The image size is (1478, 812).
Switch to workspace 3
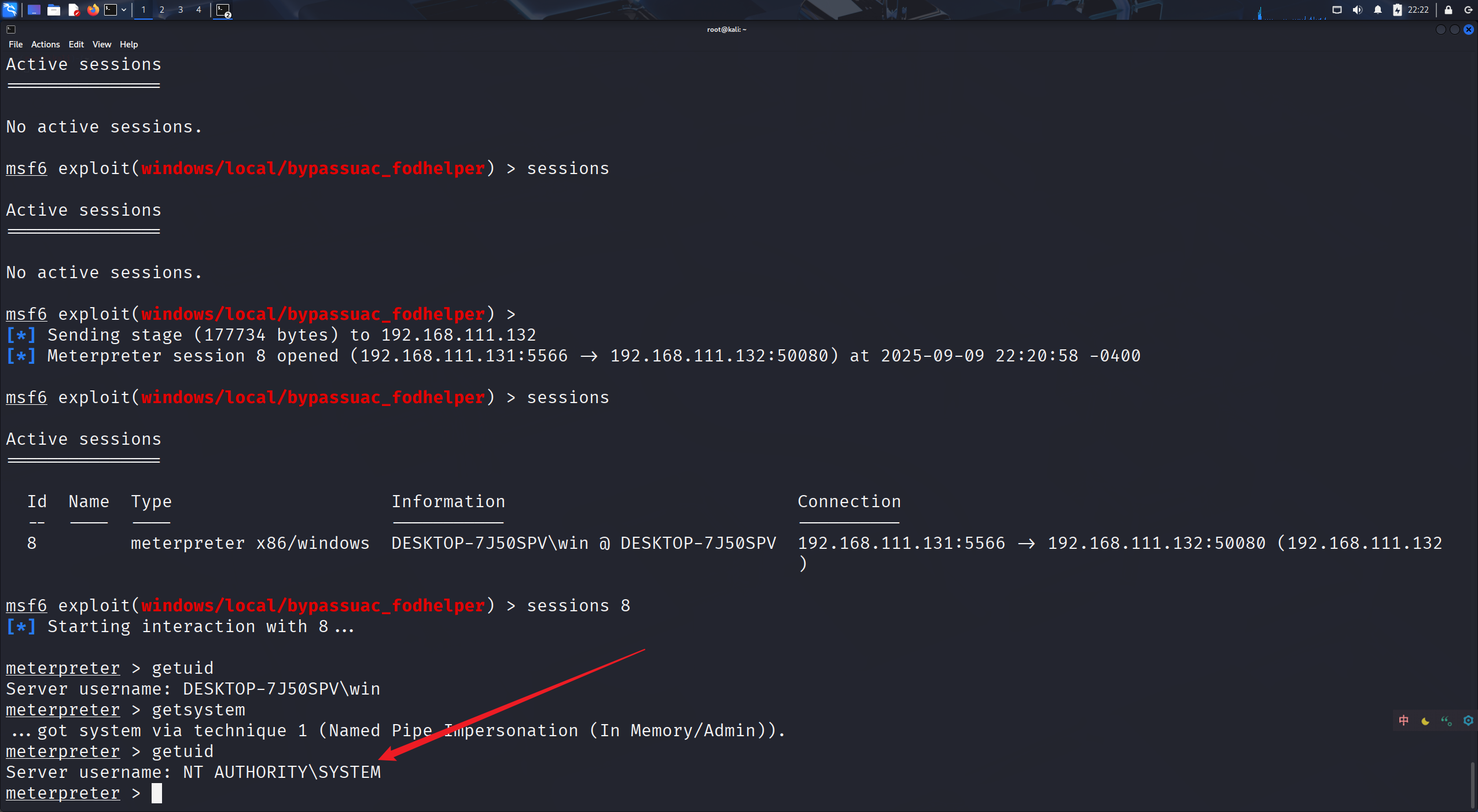click(181, 9)
